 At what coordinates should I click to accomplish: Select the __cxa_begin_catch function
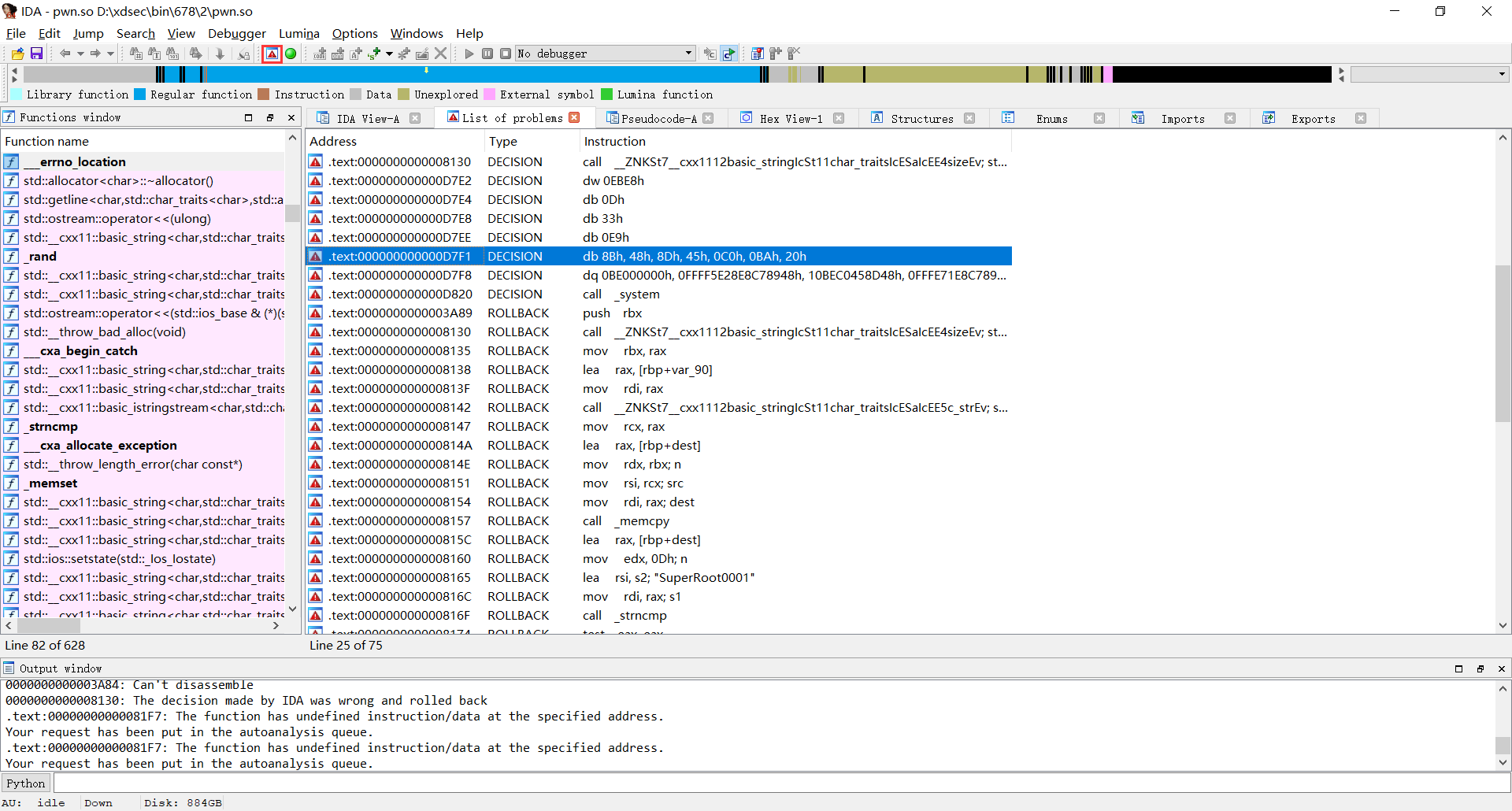(x=143, y=350)
